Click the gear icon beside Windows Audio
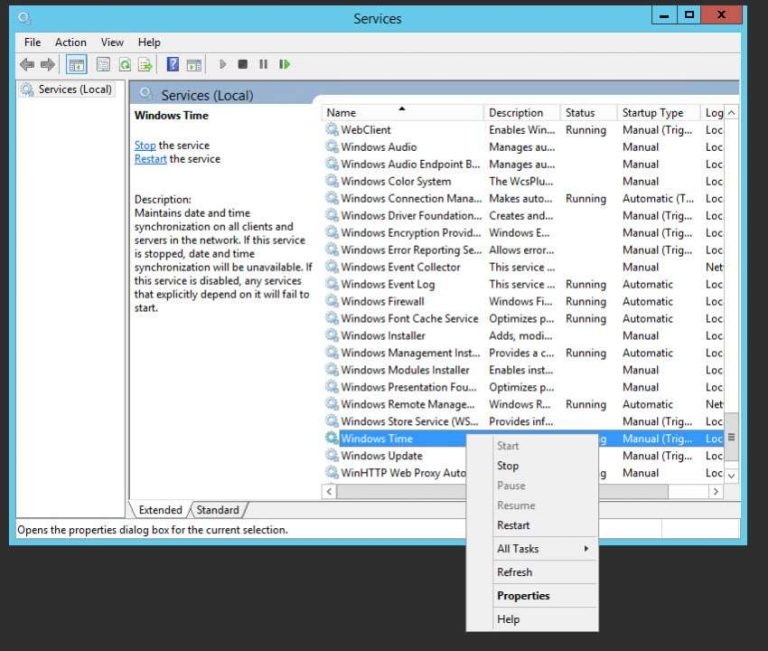 (x=332, y=146)
